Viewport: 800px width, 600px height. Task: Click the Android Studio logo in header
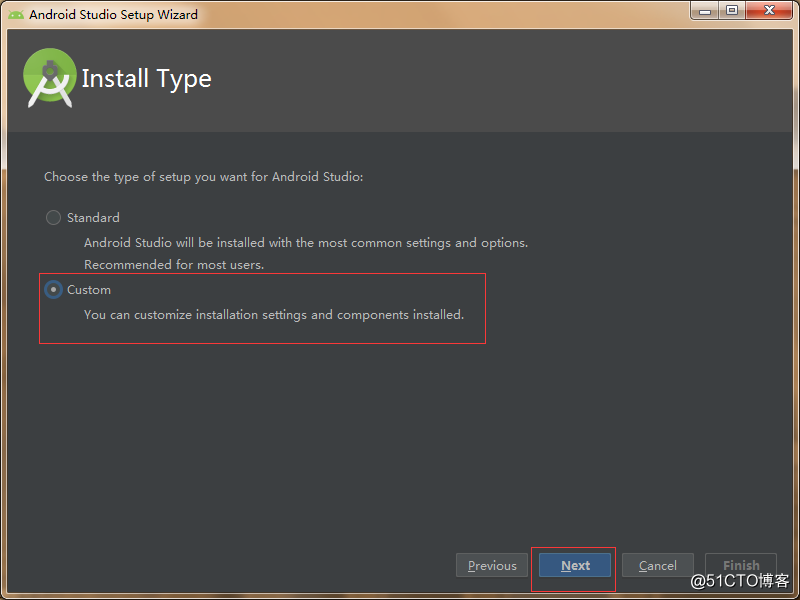(x=49, y=78)
